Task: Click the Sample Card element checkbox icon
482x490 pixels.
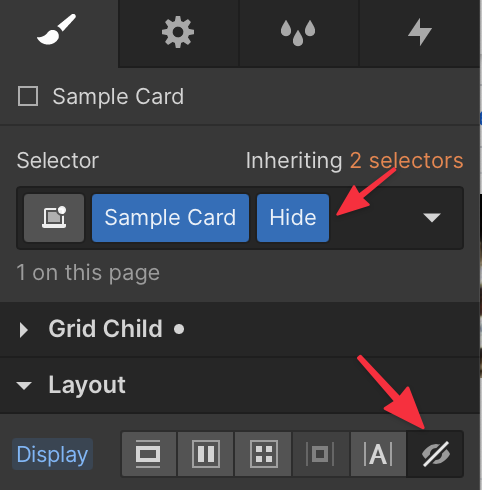Action: click(28, 96)
